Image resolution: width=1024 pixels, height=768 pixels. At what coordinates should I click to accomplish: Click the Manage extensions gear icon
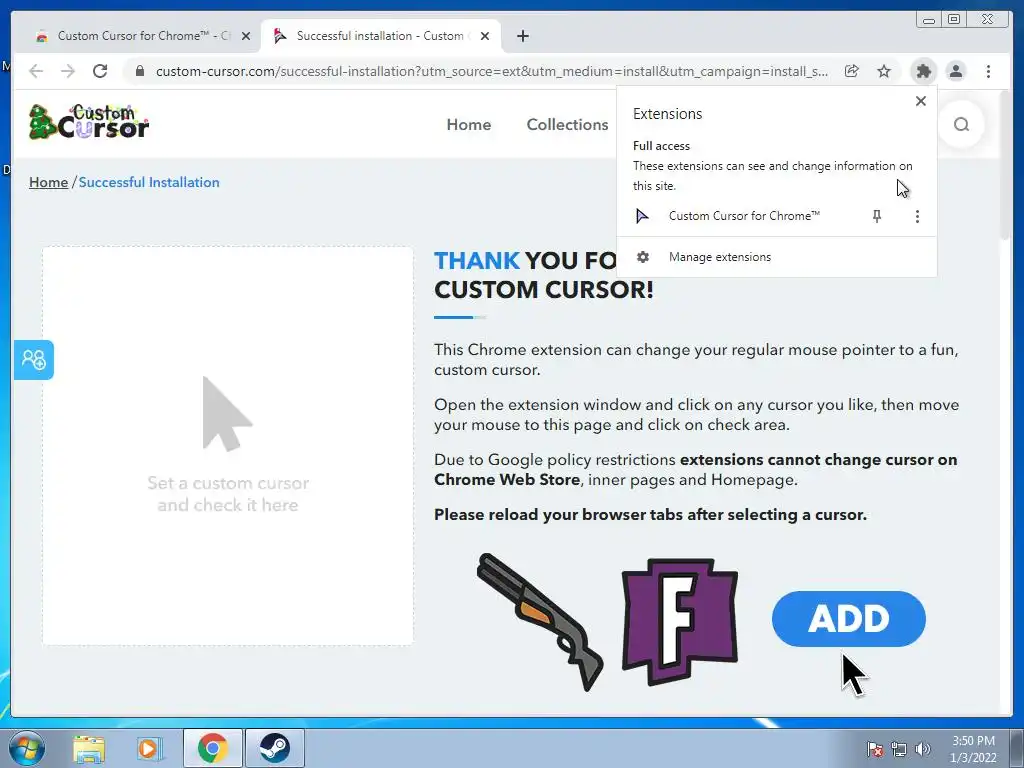coord(643,257)
